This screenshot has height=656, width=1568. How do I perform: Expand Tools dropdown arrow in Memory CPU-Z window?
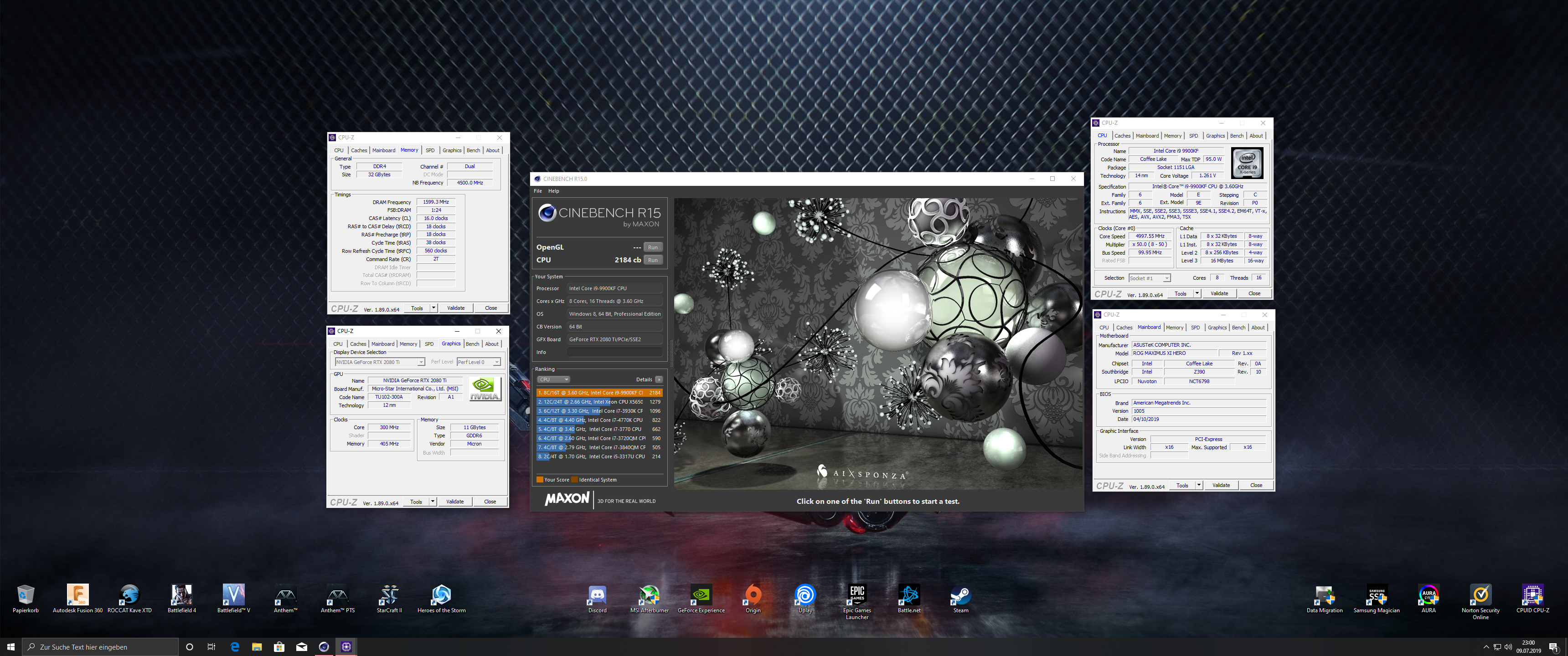[433, 308]
